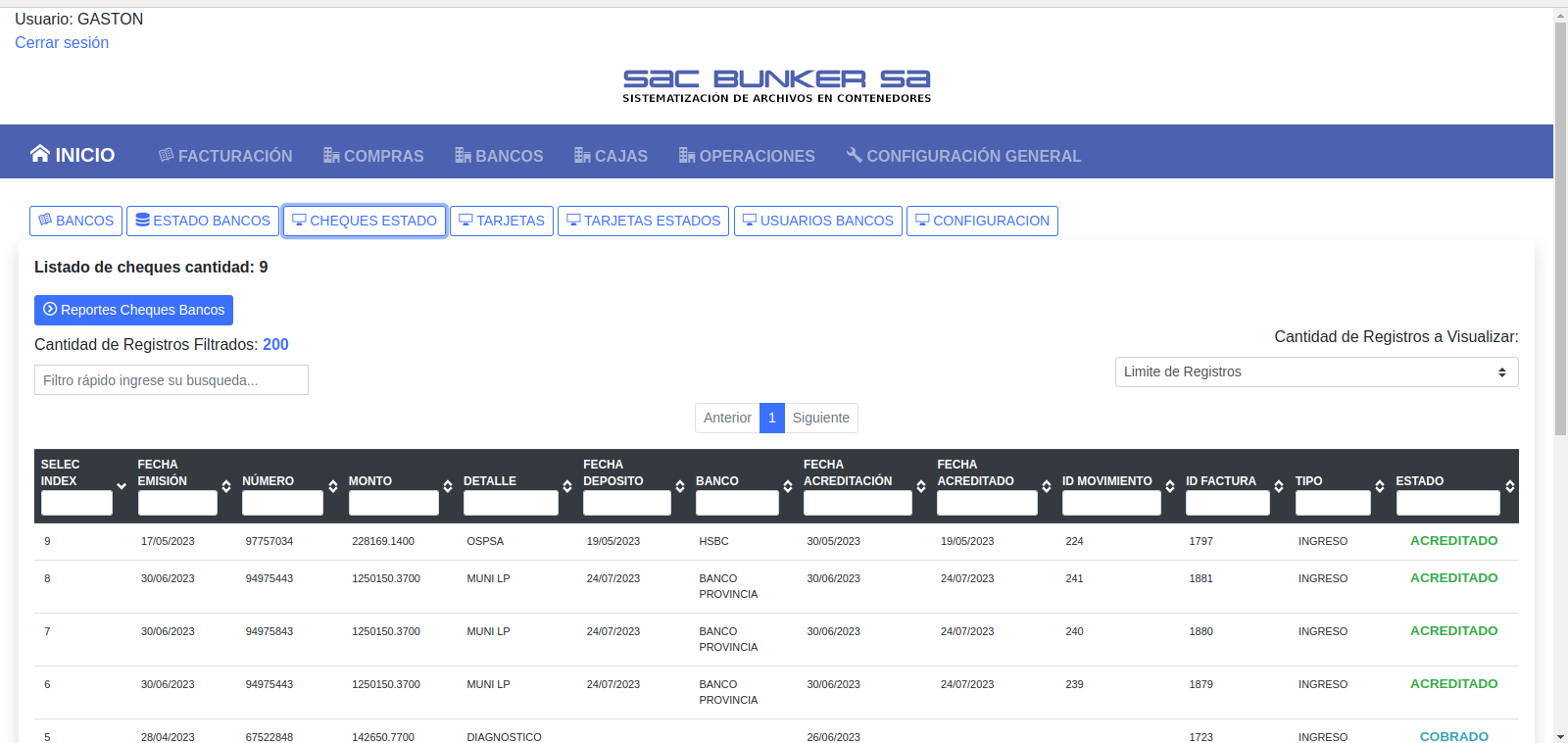Click the Cerrar sesión link

62,43
